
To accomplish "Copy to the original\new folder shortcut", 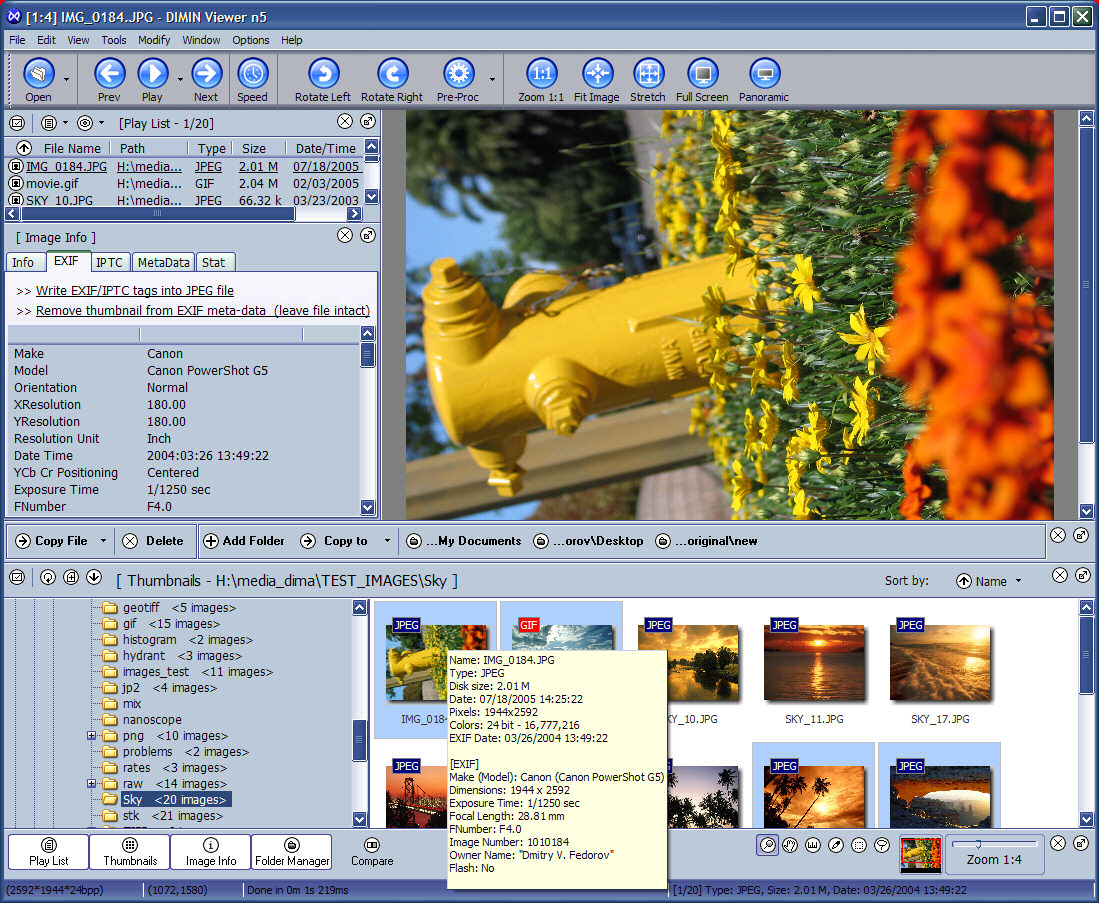I will coord(706,541).
